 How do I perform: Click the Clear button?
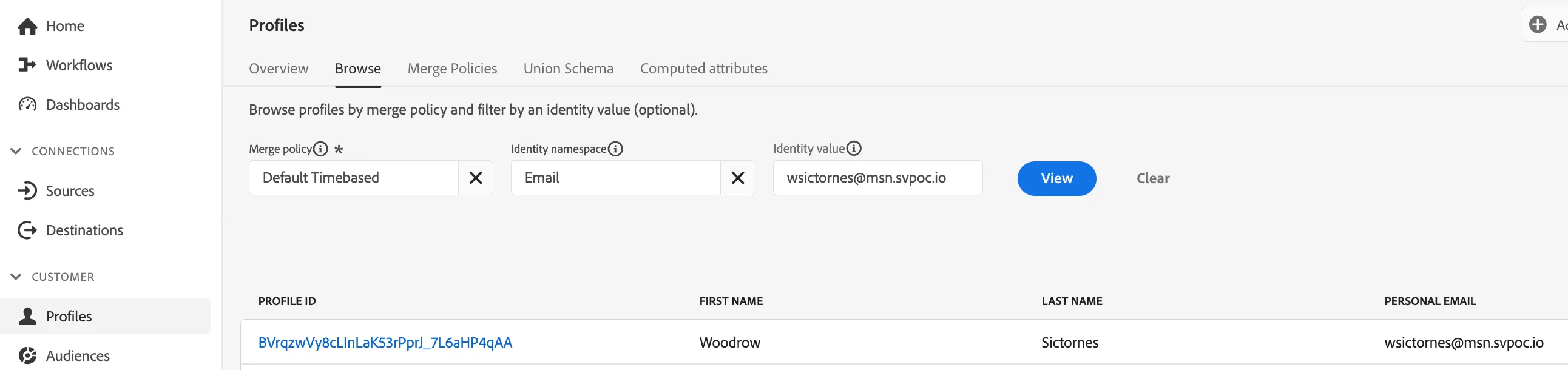(1153, 178)
